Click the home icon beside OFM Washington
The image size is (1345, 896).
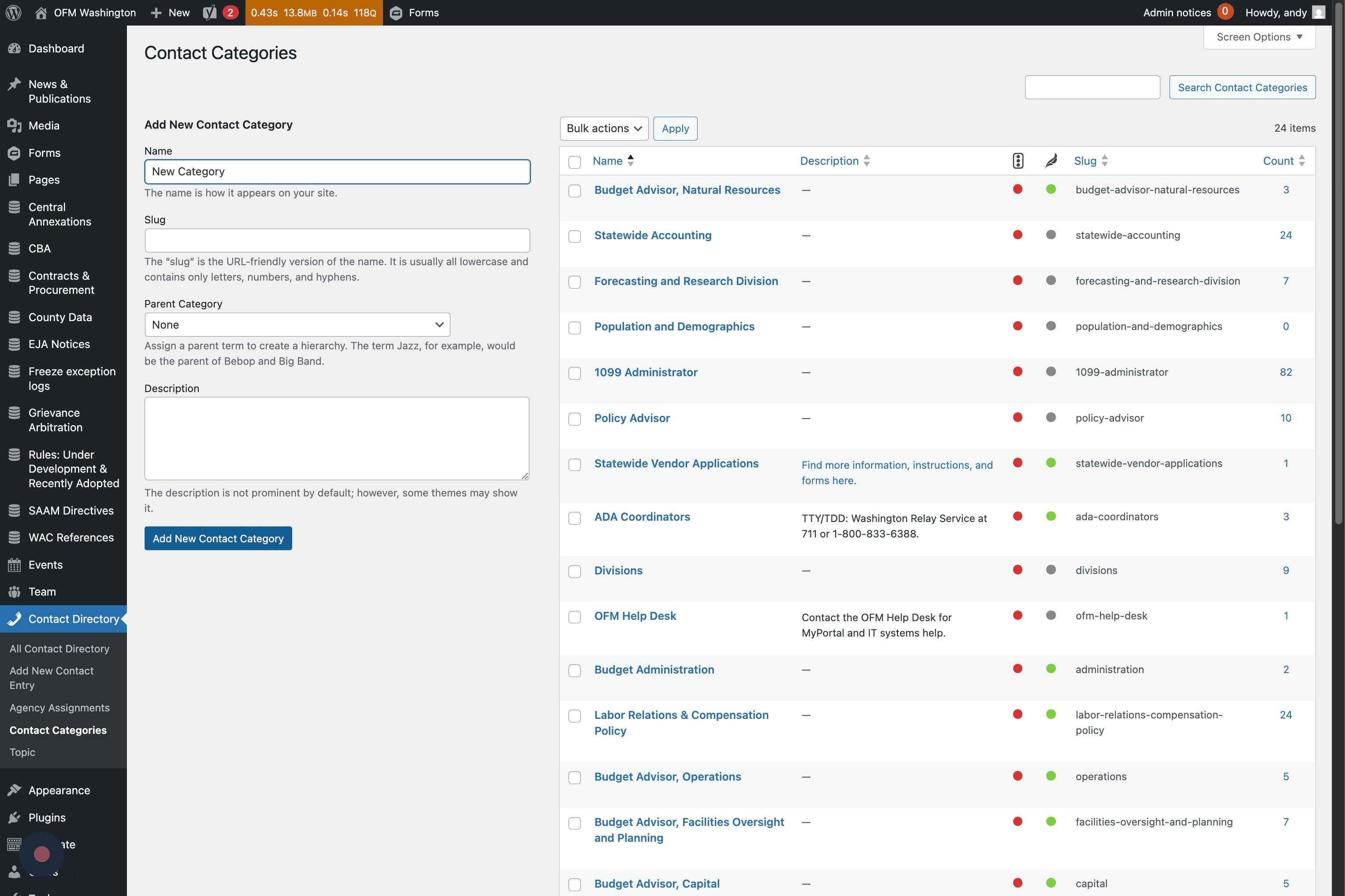tap(41, 13)
